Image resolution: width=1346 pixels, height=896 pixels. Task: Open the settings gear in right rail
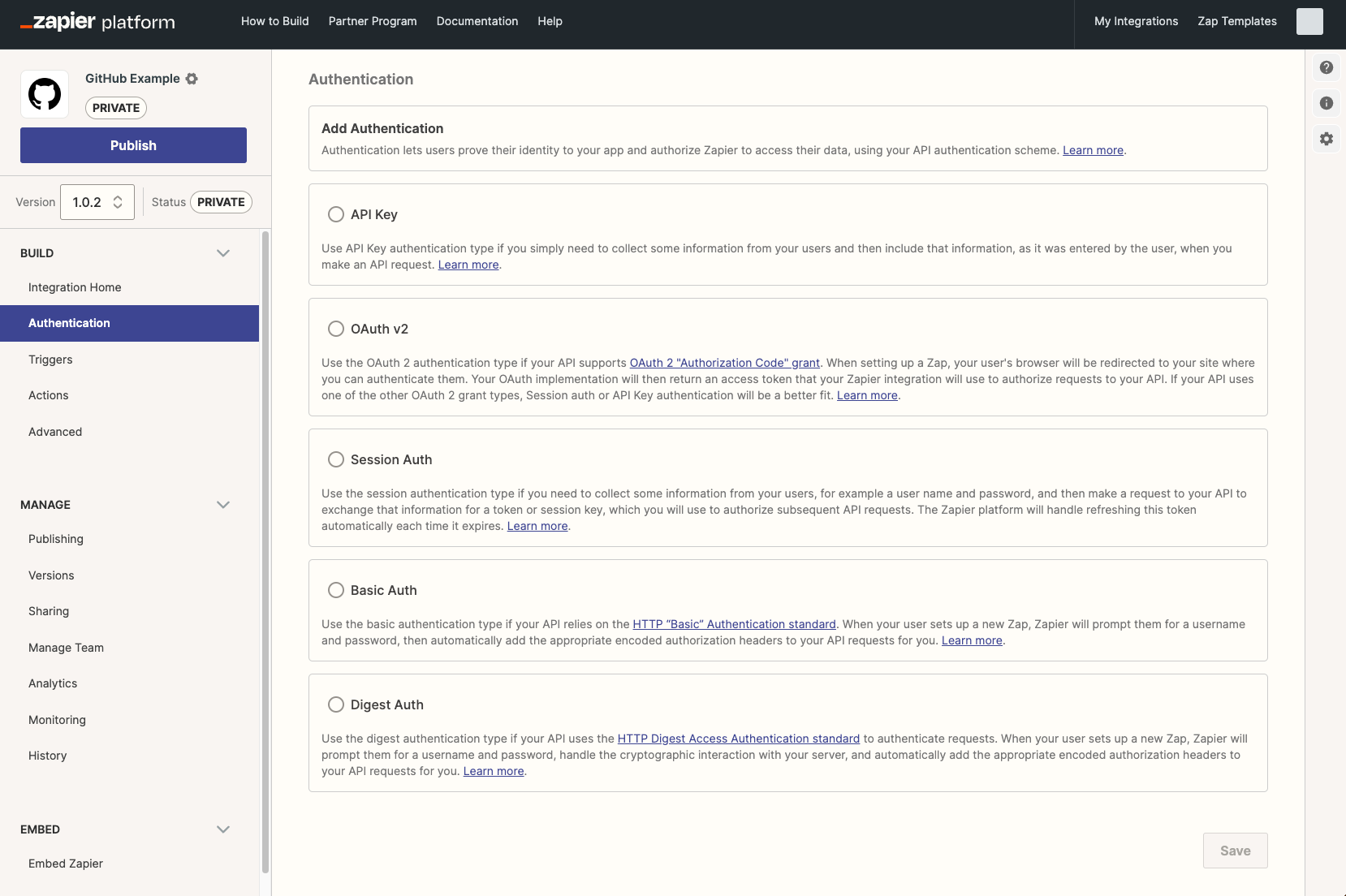[1327, 139]
